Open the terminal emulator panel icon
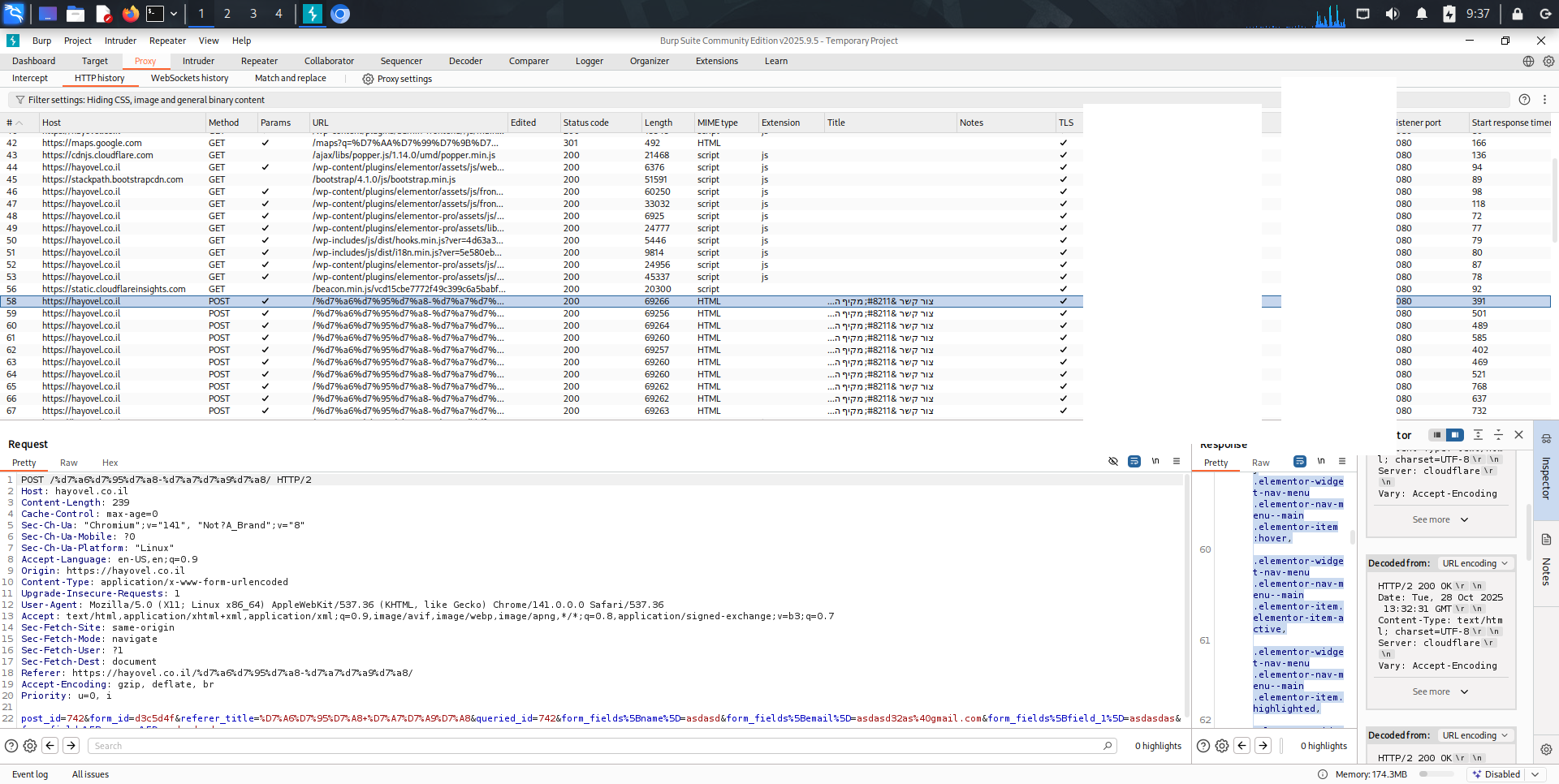 (x=155, y=14)
